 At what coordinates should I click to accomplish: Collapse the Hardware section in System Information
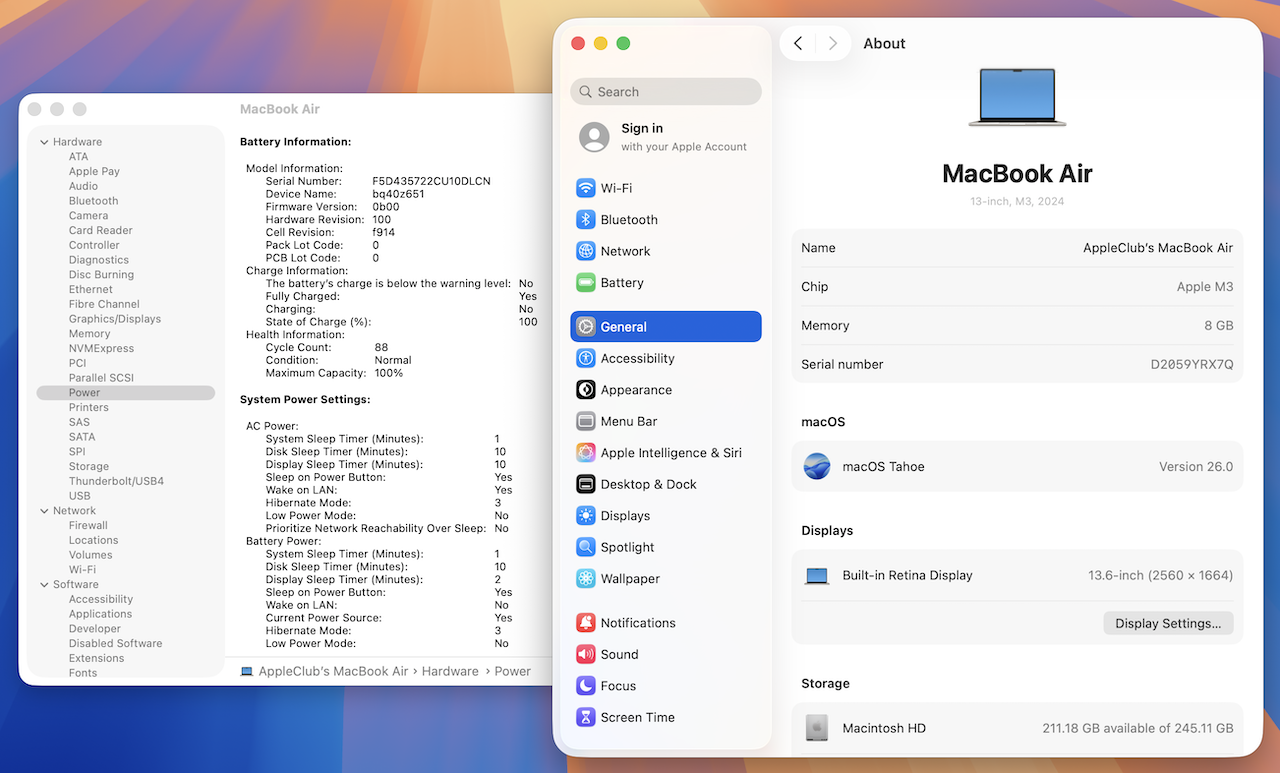[x=44, y=142]
